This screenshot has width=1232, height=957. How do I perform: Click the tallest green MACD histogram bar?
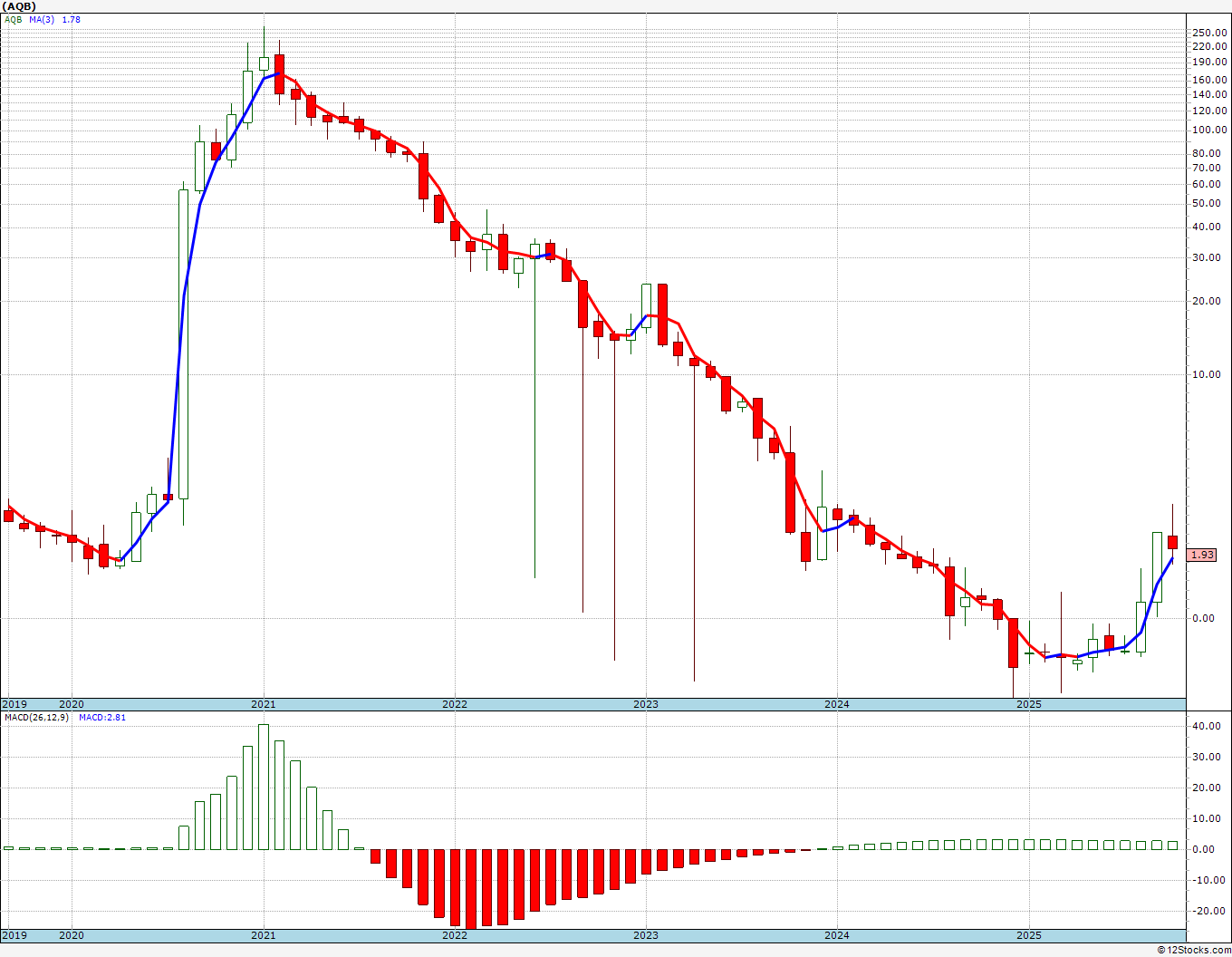point(264,787)
